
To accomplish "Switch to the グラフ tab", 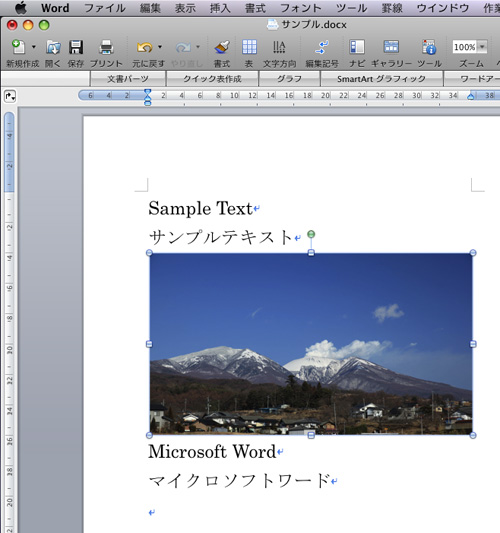I will (x=289, y=79).
